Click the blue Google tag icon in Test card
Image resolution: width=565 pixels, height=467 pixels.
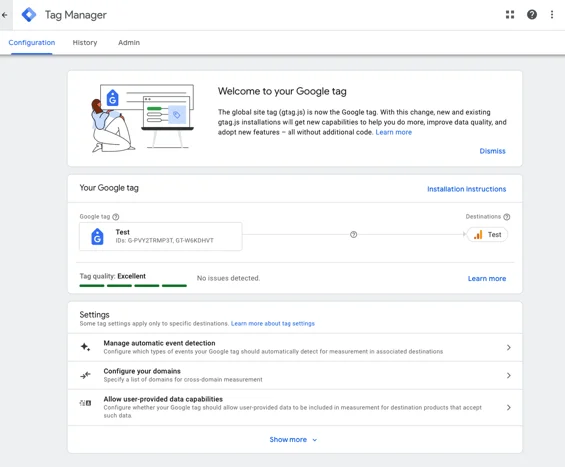click(97, 237)
